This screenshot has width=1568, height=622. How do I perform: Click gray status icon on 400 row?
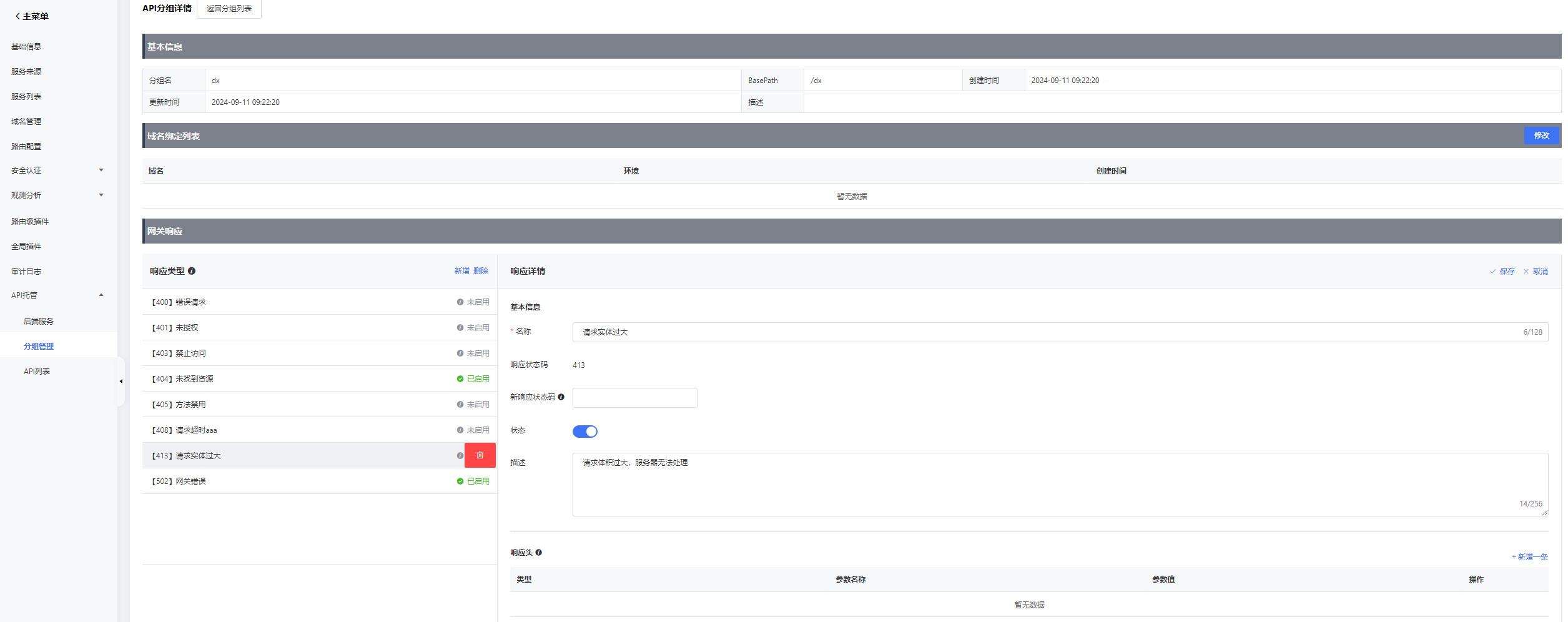pyautogui.click(x=460, y=302)
